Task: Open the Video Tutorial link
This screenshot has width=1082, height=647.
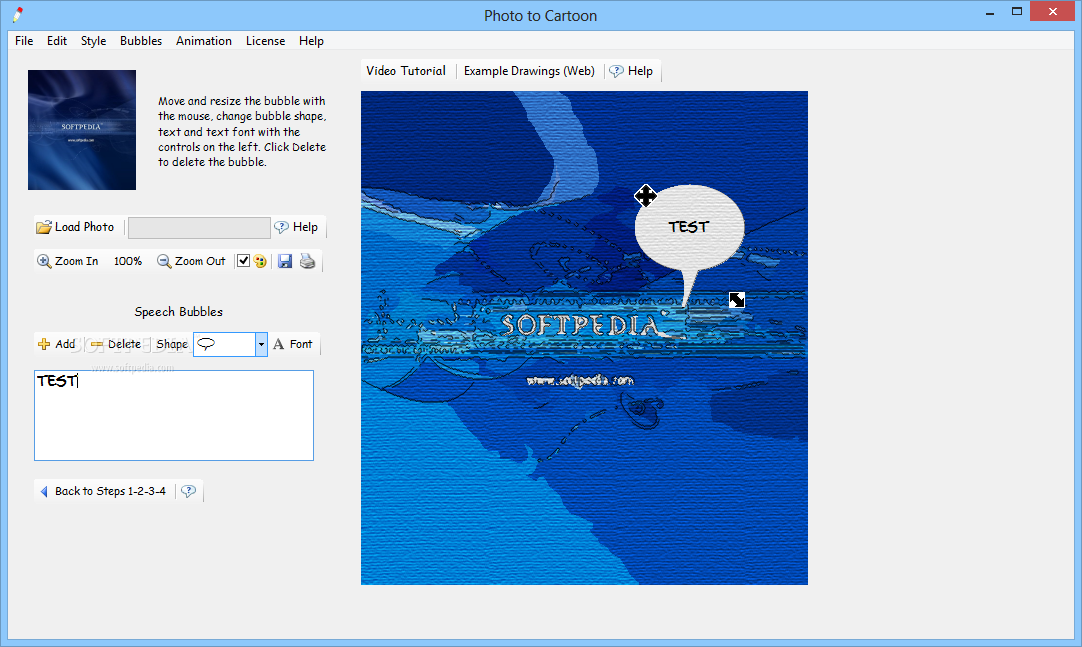Action: pyautogui.click(x=406, y=70)
